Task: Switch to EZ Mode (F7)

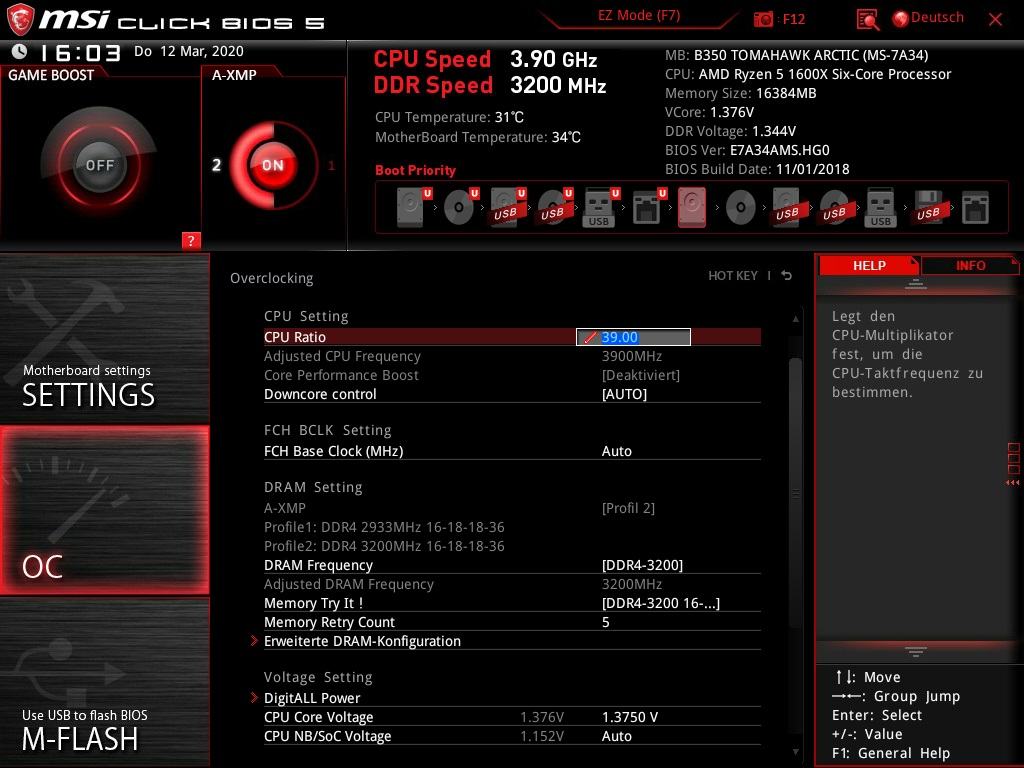Action: [x=639, y=15]
